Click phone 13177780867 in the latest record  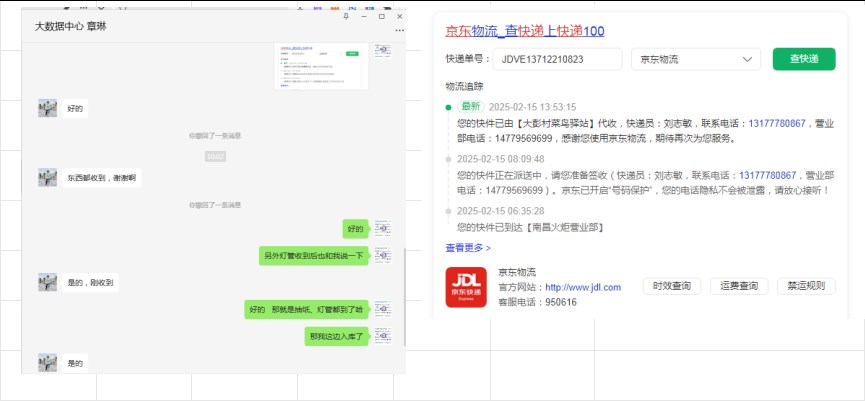point(777,123)
